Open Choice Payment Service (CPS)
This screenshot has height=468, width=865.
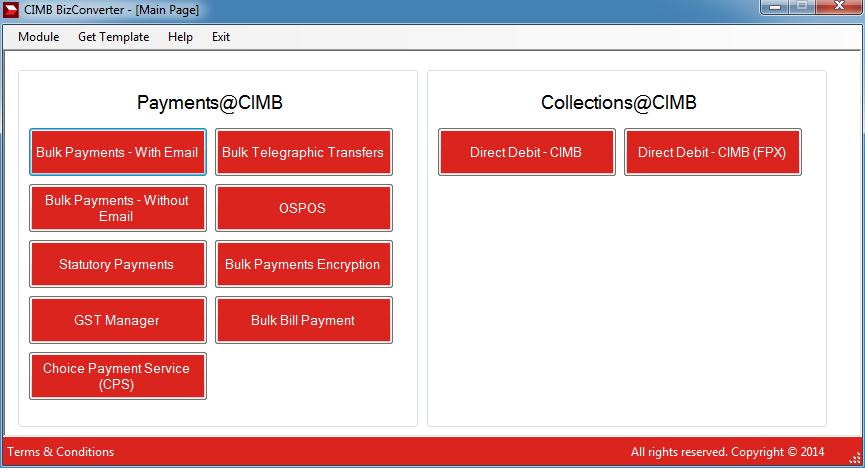[118, 376]
